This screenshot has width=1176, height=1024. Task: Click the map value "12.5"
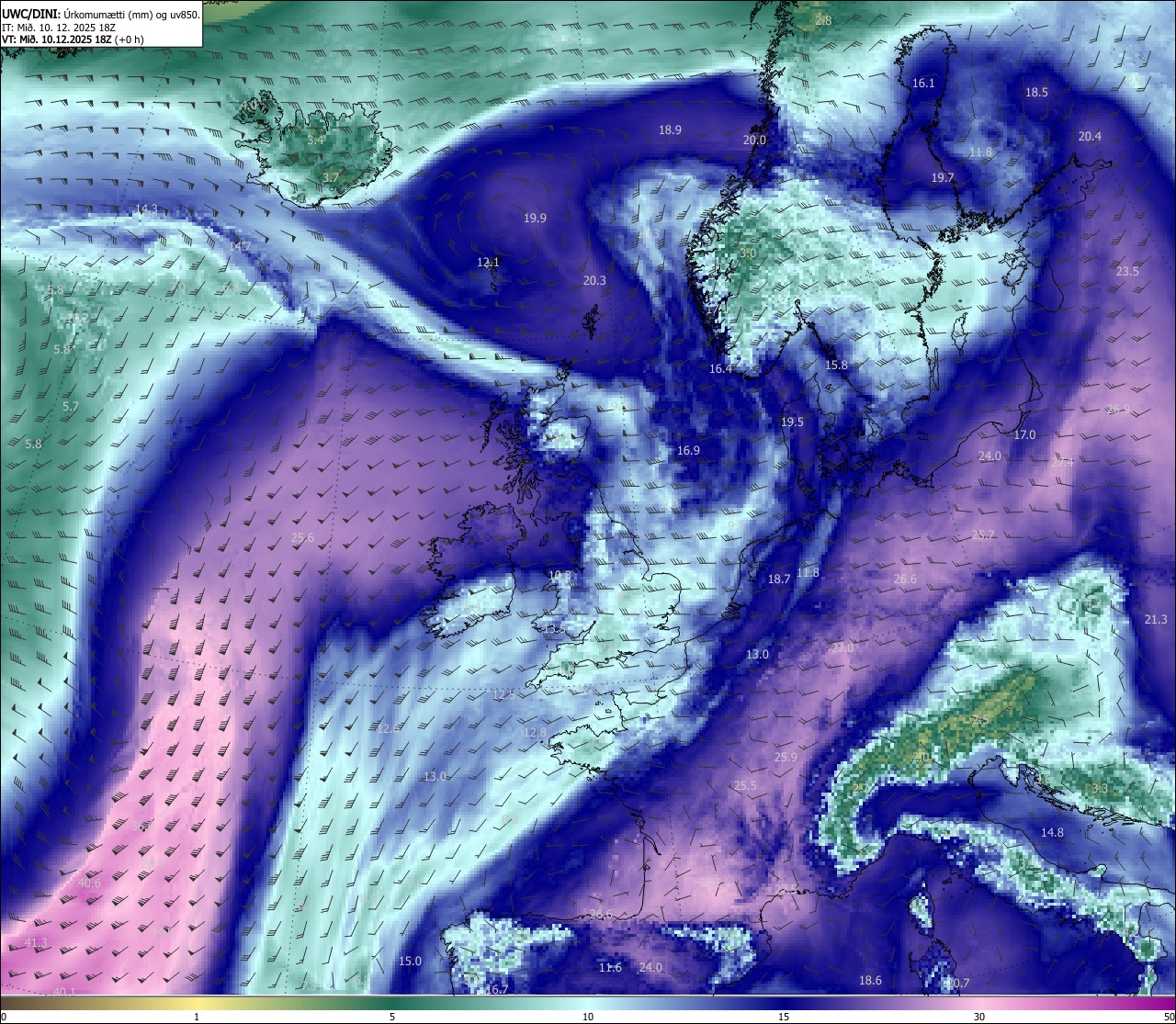503,695
